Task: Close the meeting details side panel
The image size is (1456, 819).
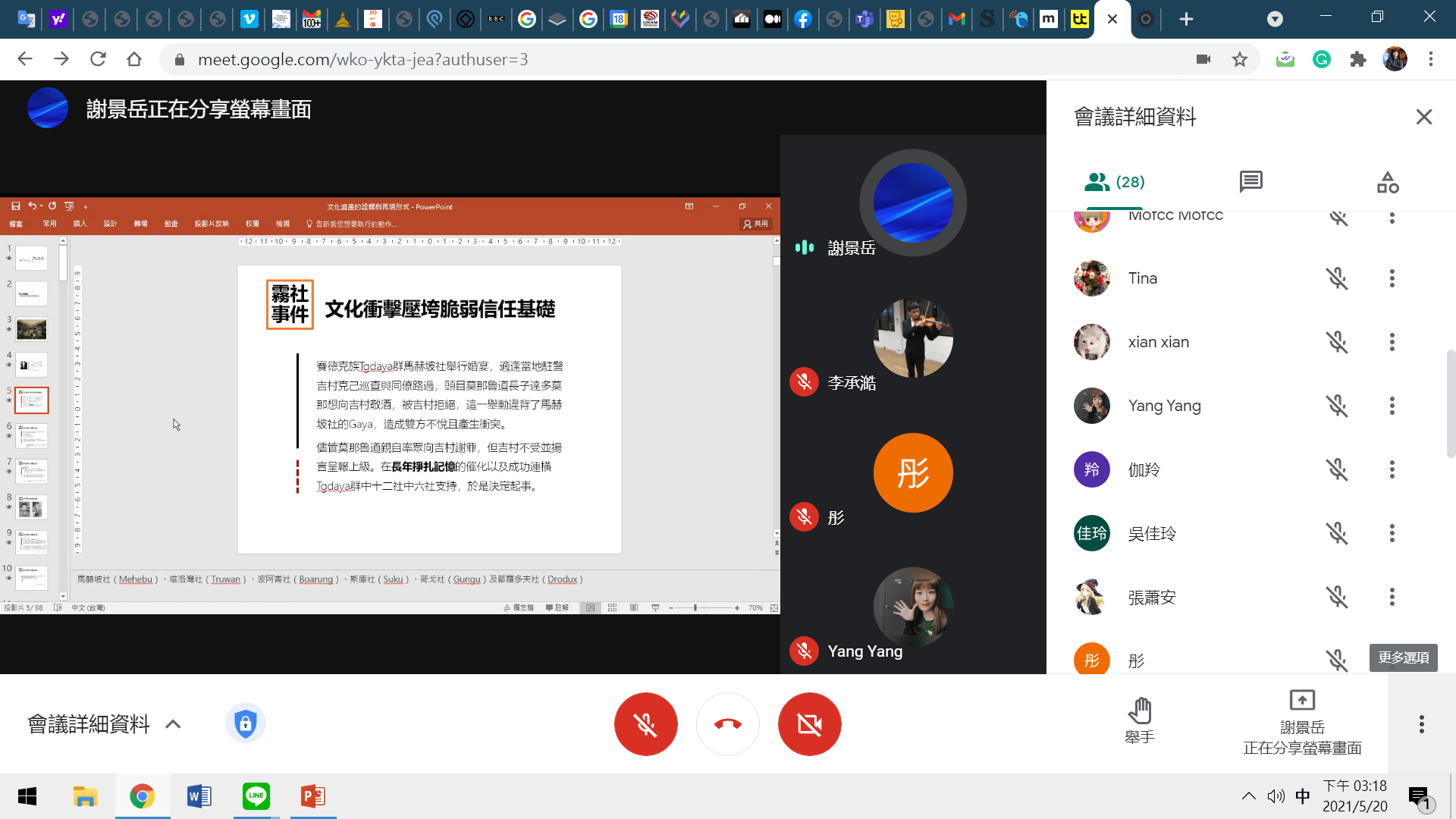Action: point(1423,117)
